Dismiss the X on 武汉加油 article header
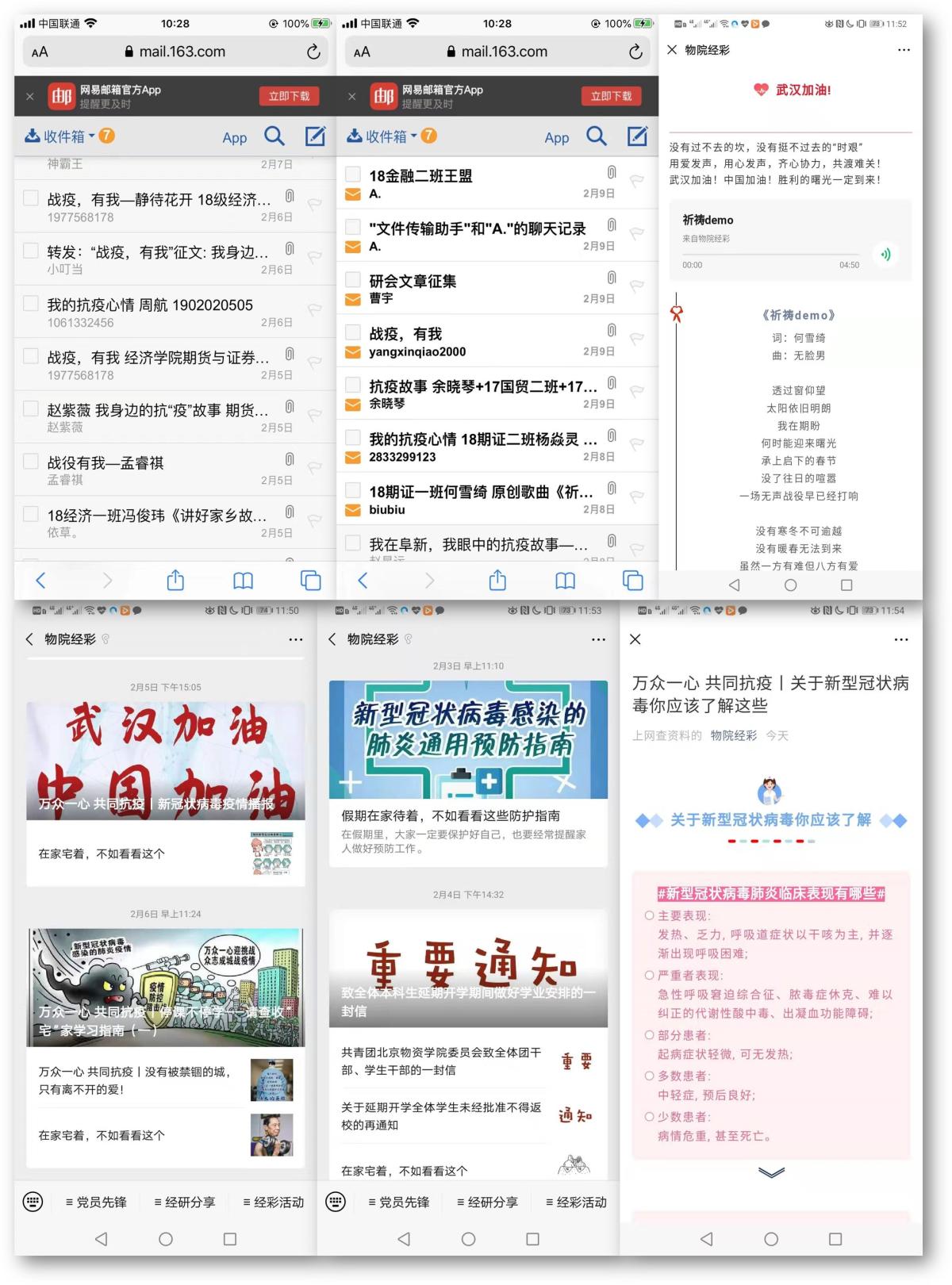 [x=672, y=50]
